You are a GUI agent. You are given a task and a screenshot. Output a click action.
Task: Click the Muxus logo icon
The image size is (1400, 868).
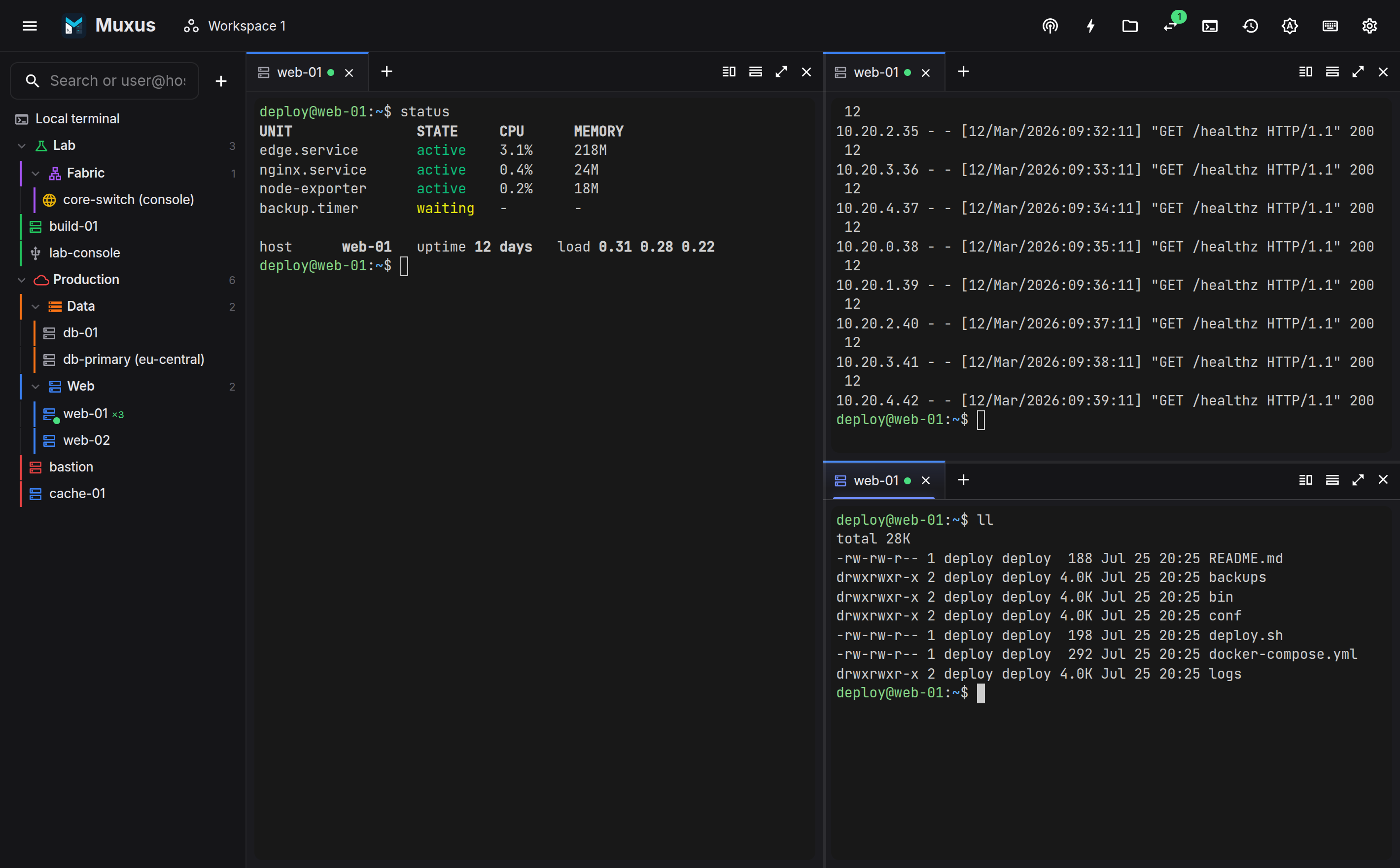[73, 26]
